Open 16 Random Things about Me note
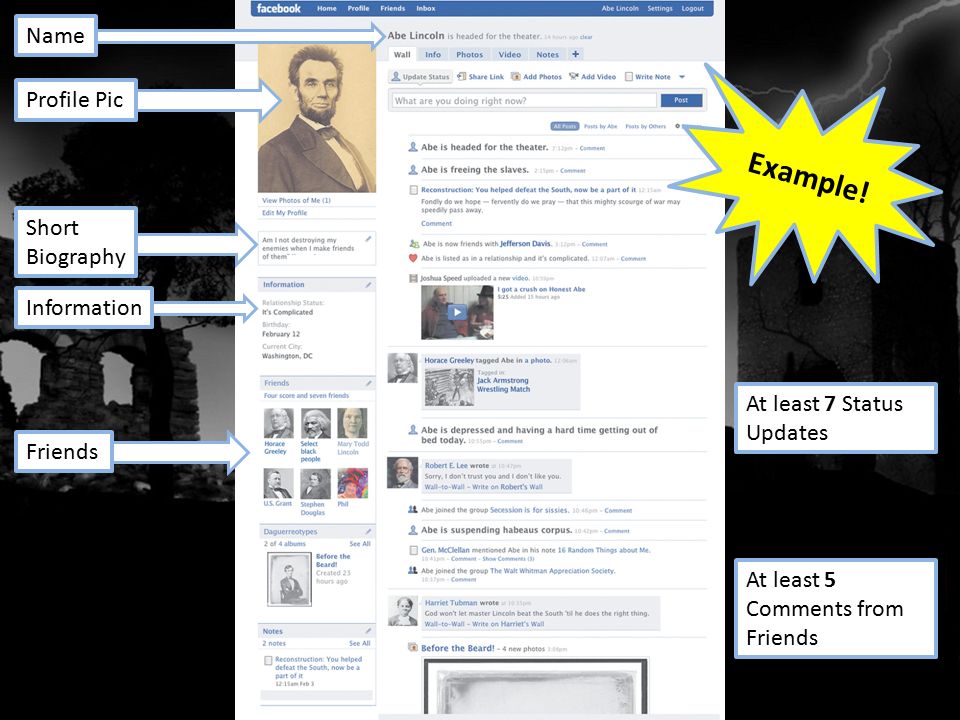The width and height of the screenshot is (960, 720). click(604, 550)
